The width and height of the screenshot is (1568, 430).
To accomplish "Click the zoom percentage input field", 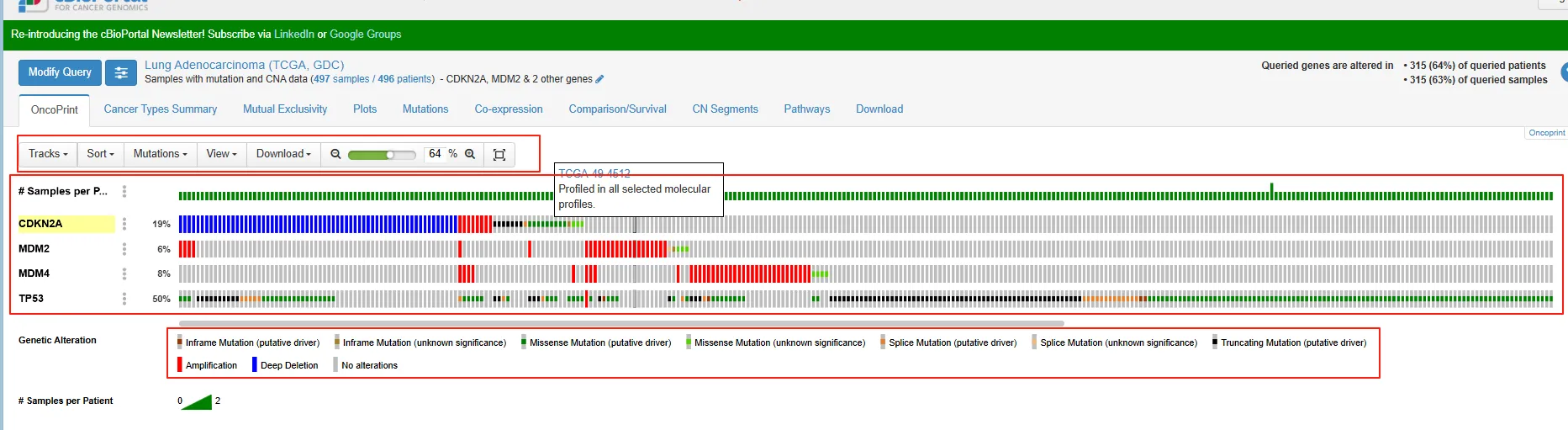I will pos(436,154).
